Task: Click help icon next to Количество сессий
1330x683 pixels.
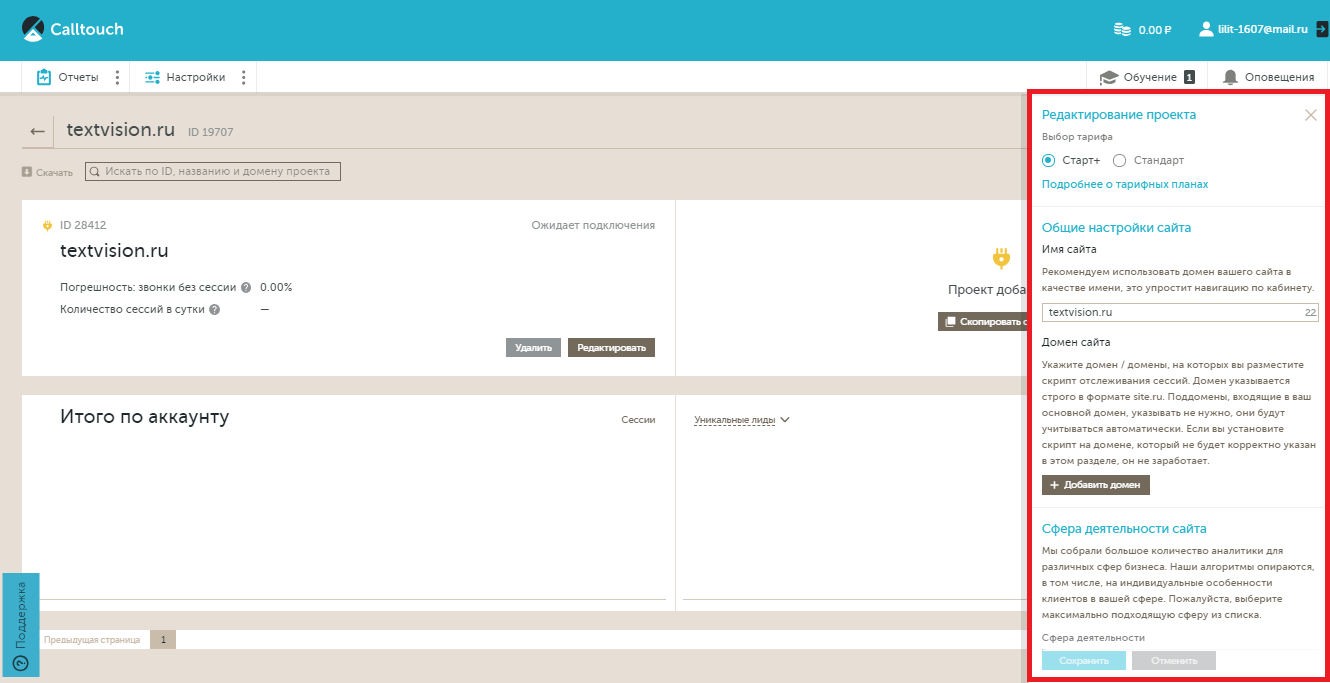Action: point(214,310)
